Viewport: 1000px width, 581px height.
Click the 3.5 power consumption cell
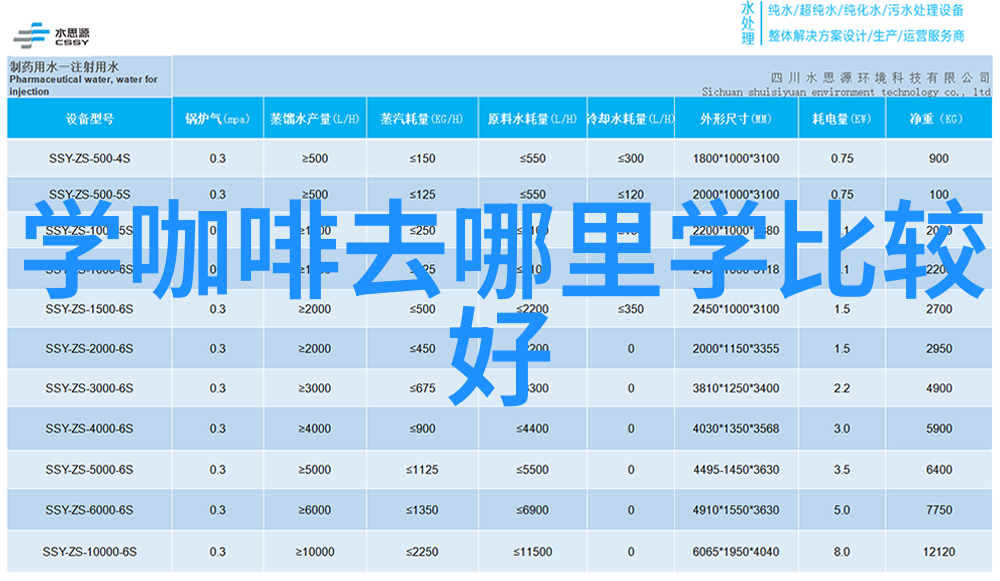click(x=842, y=470)
